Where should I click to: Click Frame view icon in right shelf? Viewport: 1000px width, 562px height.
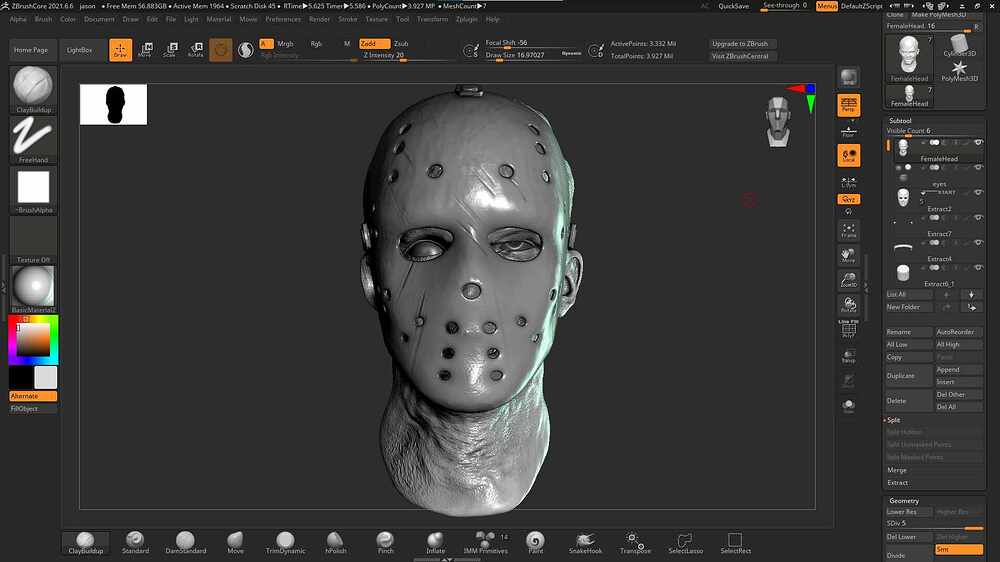pyautogui.click(x=848, y=230)
